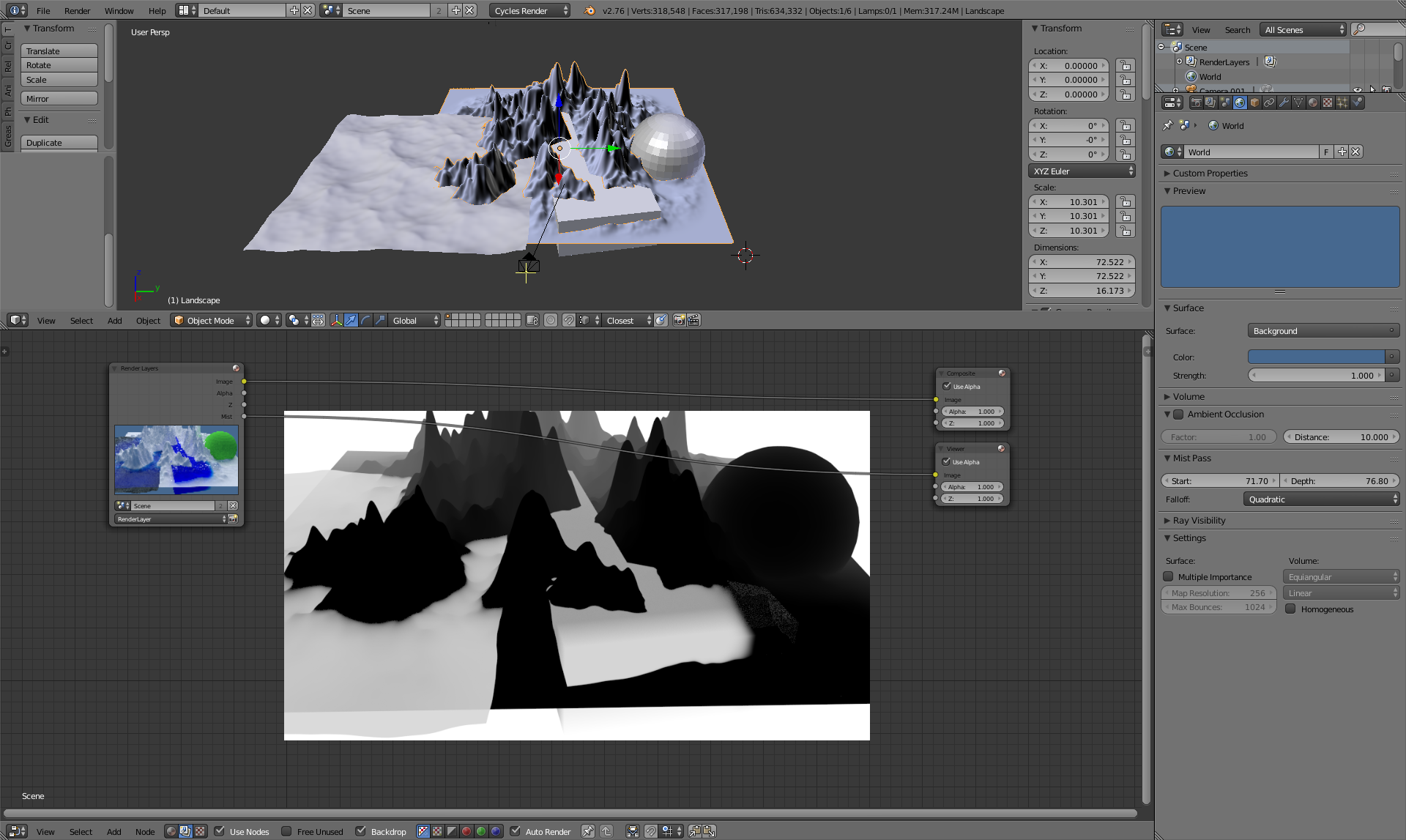Click the Blender info icon at top left
The width and height of the screenshot is (1406, 840).
click(x=14, y=10)
